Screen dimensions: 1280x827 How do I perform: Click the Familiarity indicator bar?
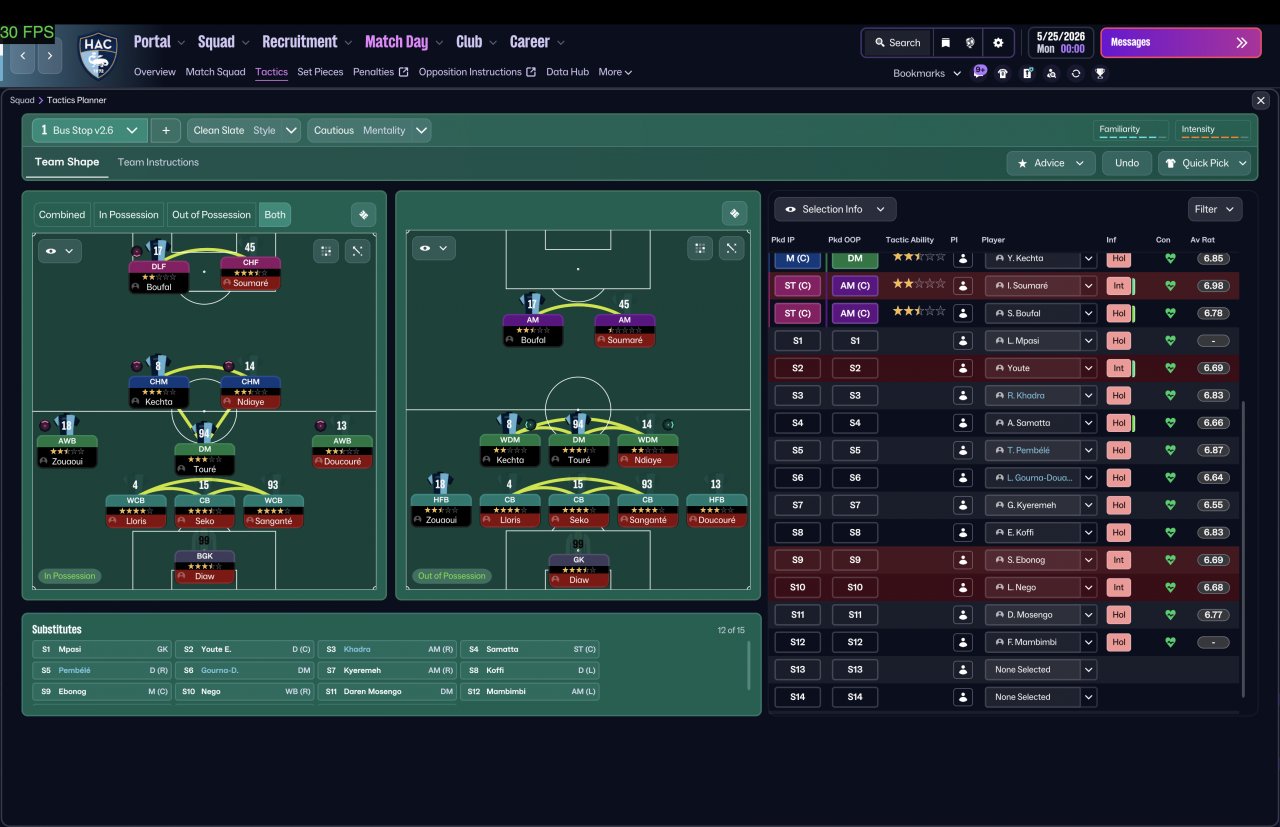tap(1131, 130)
